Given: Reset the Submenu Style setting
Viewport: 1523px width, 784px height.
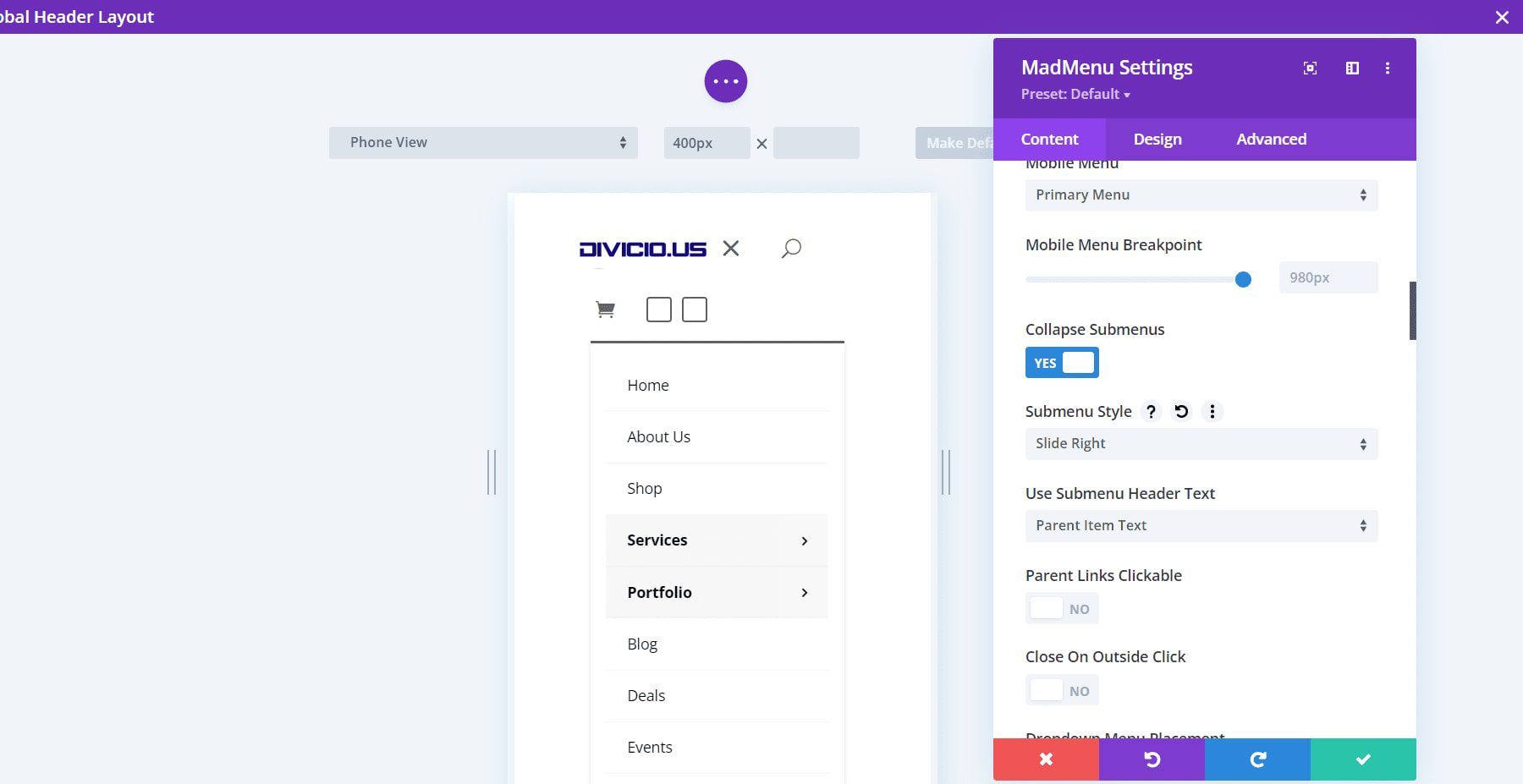Looking at the screenshot, I should pos(1181,412).
